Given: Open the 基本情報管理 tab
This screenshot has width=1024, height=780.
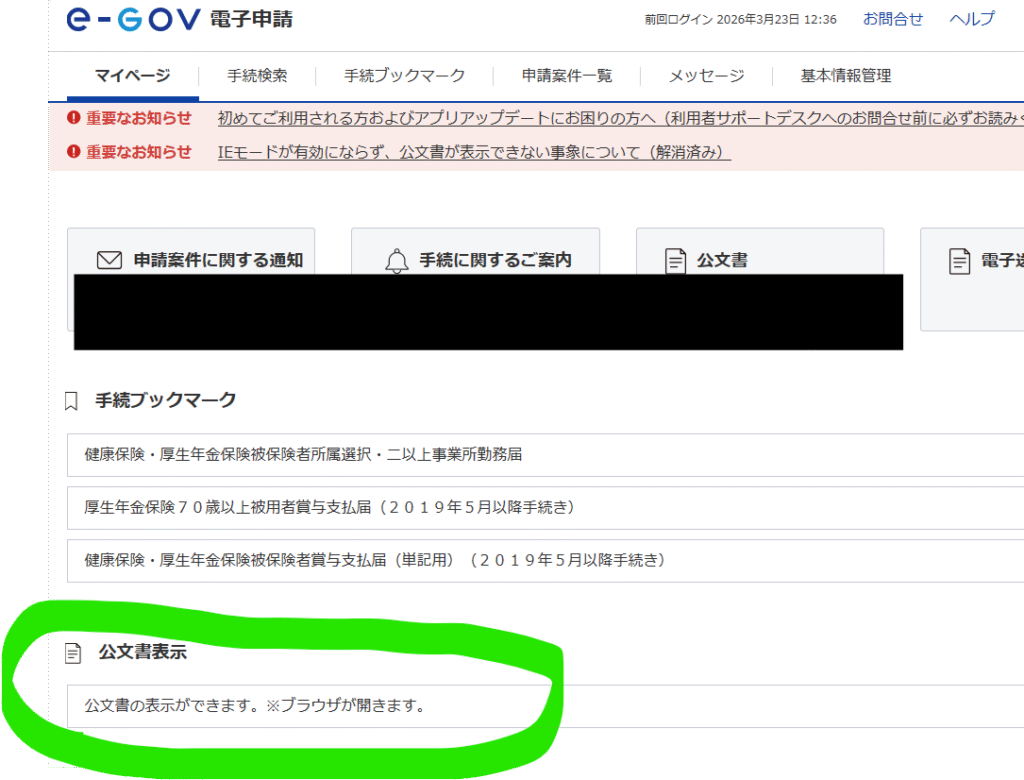Looking at the screenshot, I should tap(845, 76).
